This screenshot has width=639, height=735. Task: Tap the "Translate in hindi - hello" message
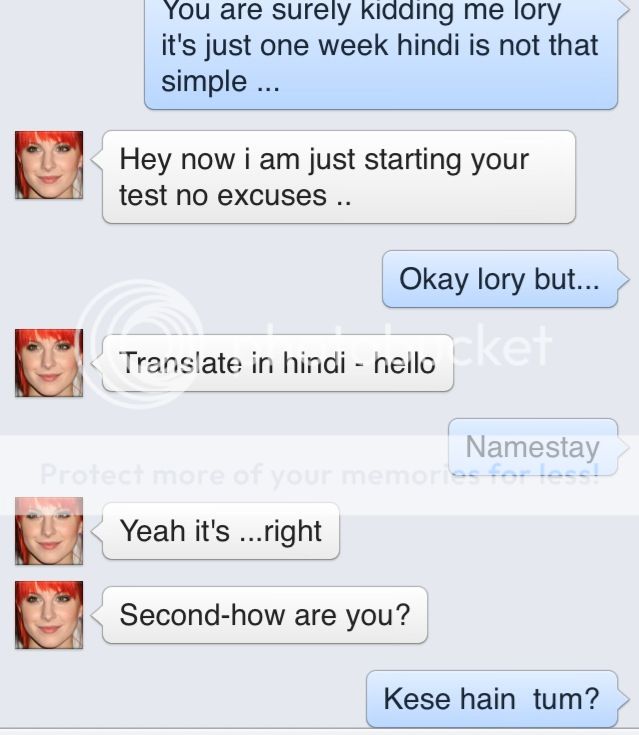[x=277, y=362]
